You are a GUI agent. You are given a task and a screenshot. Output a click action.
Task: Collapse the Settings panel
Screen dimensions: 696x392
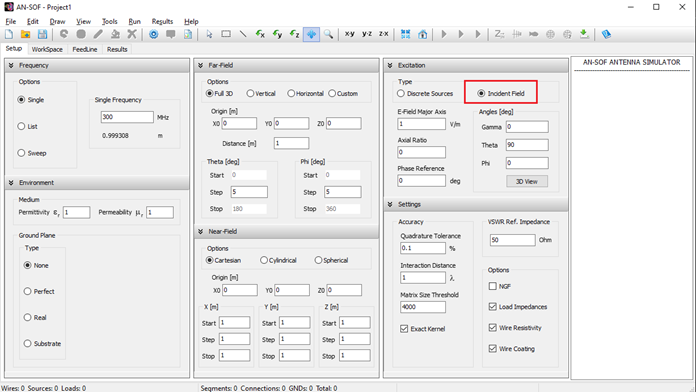[x=390, y=204]
